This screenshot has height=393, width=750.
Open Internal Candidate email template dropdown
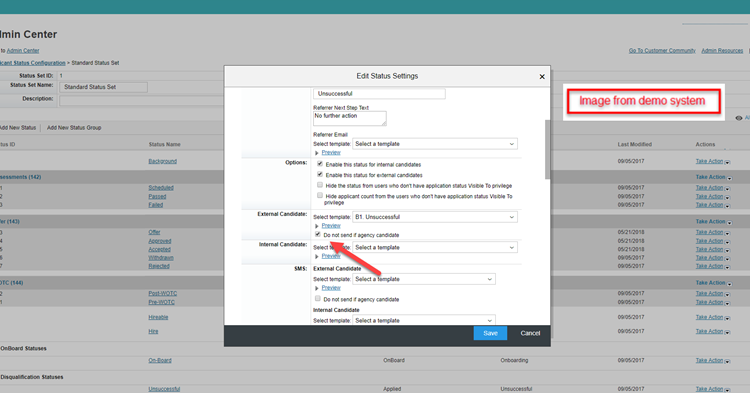point(435,248)
